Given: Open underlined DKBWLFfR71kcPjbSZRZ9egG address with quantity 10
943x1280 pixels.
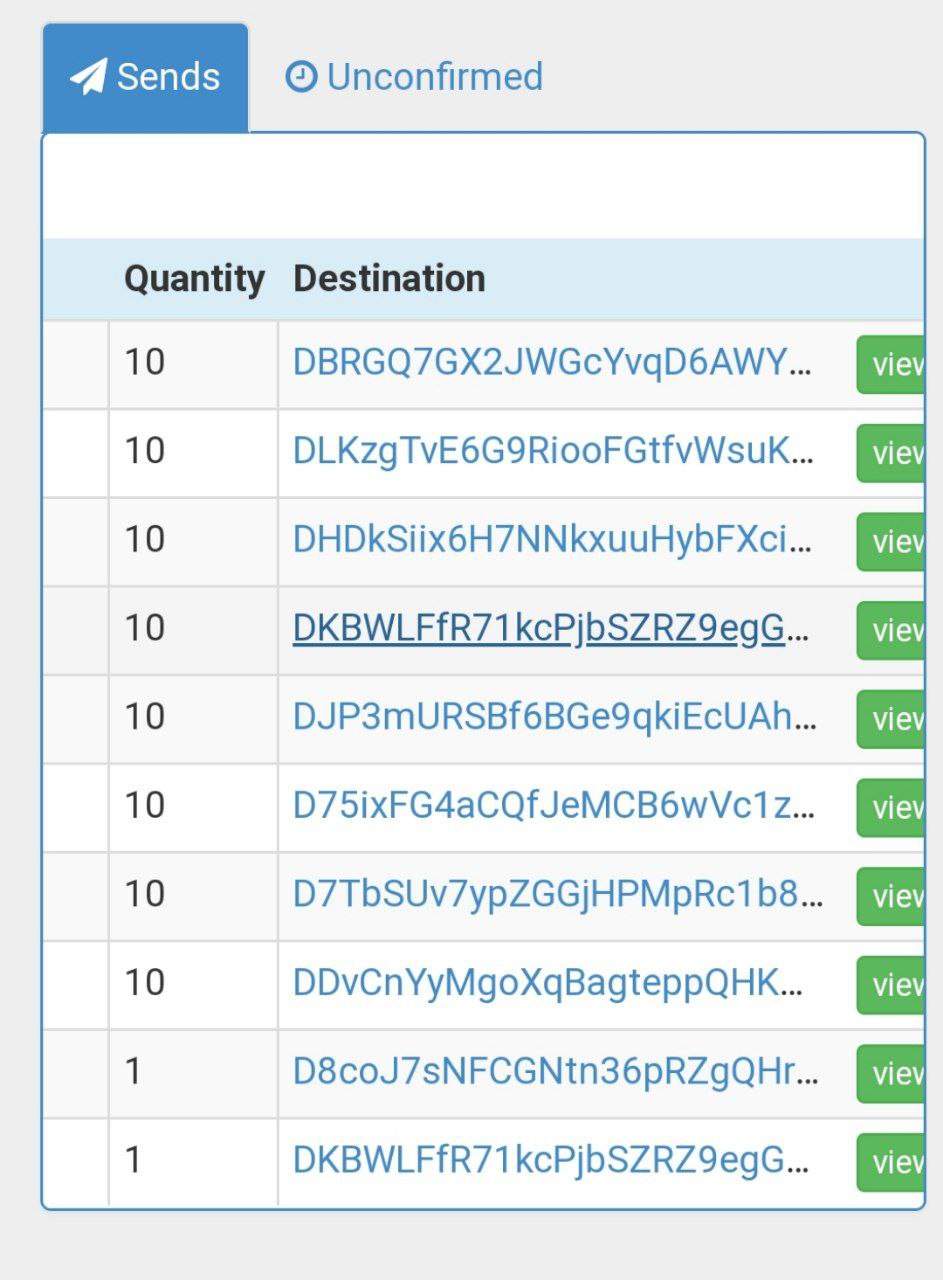Looking at the screenshot, I should [x=552, y=628].
